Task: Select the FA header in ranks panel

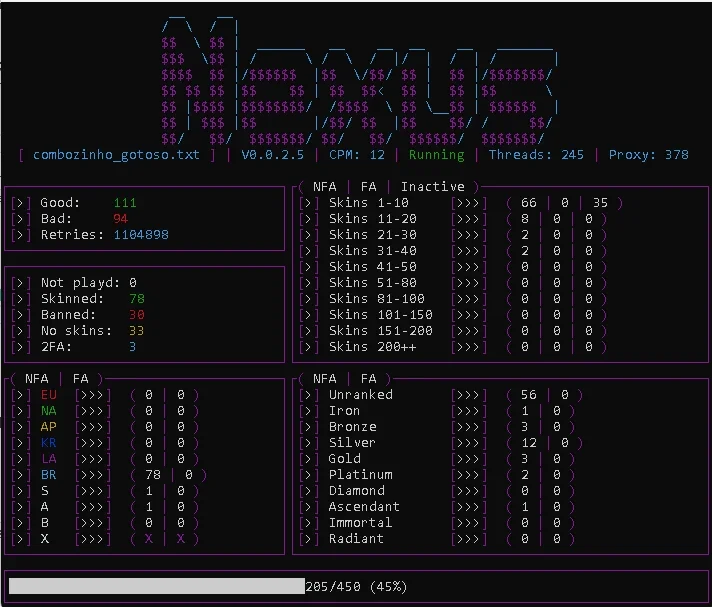Action: pyautogui.click(x=368, y=379)
